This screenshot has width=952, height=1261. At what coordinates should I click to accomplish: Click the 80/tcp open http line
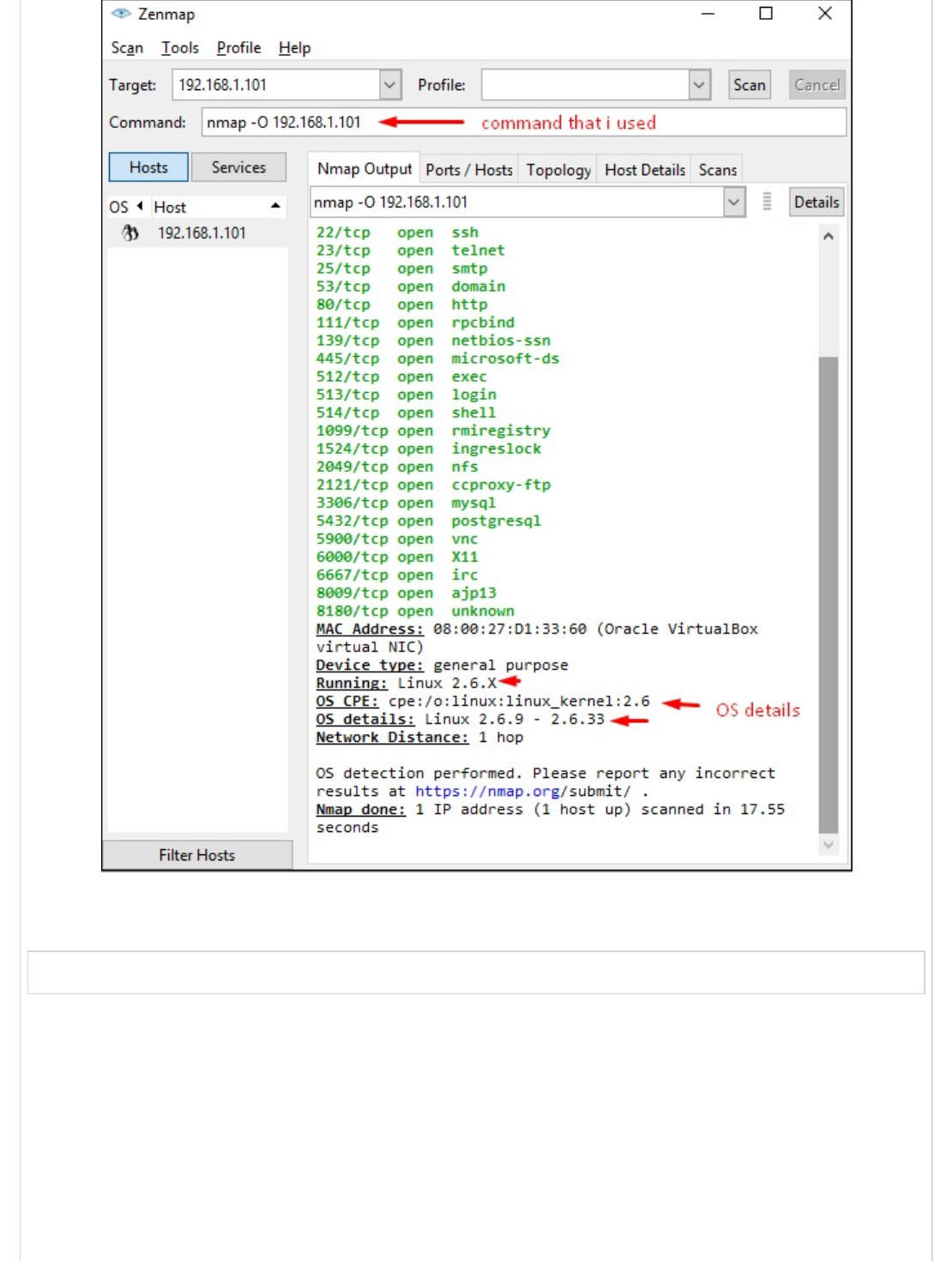401,305
